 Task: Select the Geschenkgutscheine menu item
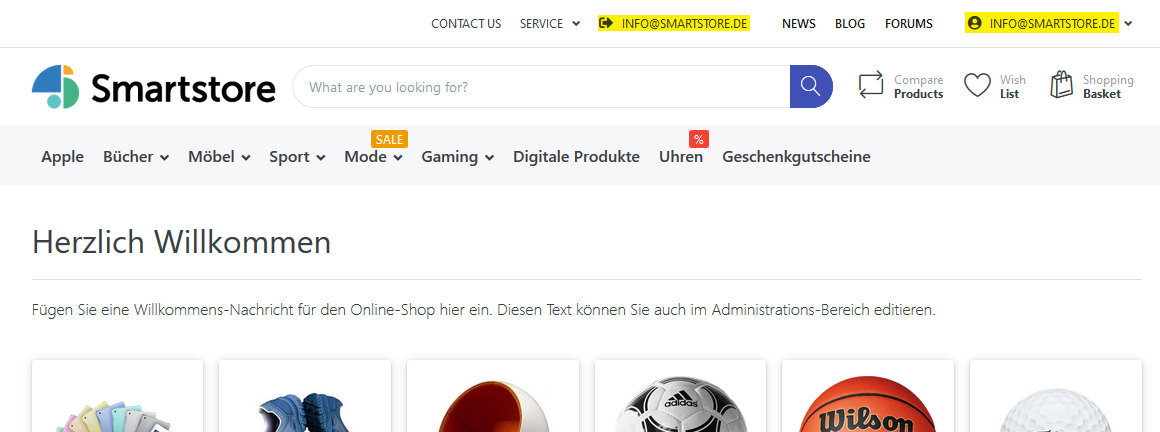796,157
